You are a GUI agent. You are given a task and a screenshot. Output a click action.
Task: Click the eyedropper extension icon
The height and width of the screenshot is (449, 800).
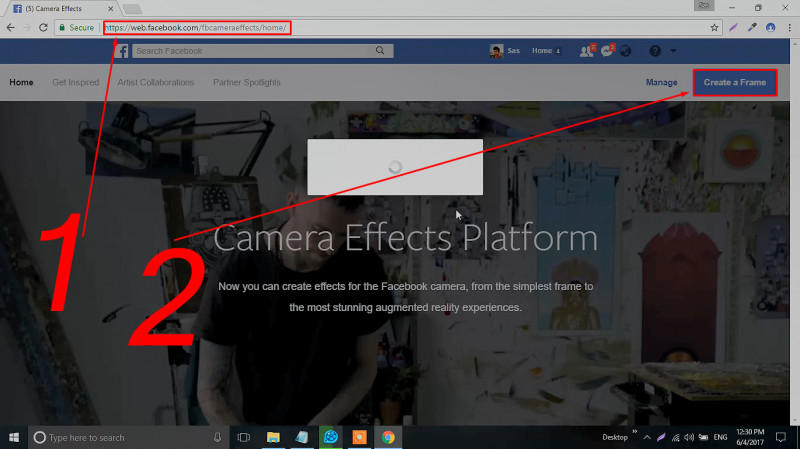[x=752, y=28]
